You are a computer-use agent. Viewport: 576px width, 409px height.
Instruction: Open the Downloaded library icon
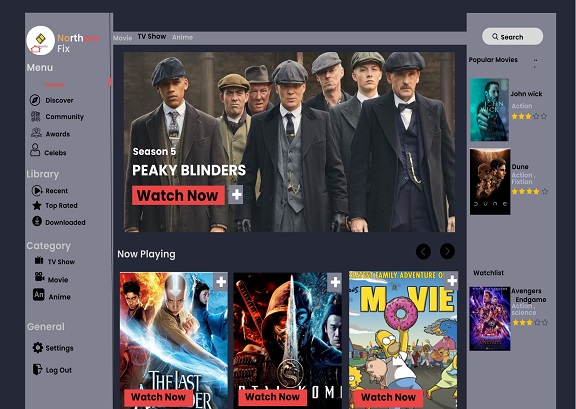[37, 221]
